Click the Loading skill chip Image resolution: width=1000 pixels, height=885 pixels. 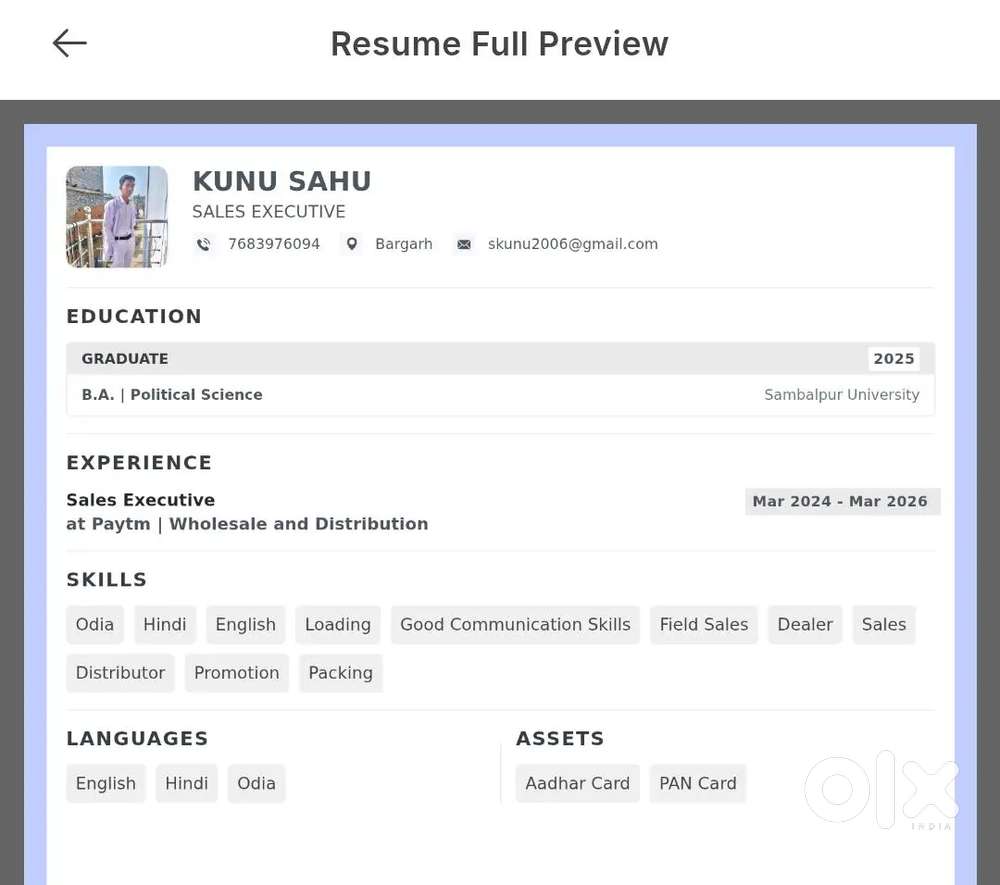coord(338,624)
